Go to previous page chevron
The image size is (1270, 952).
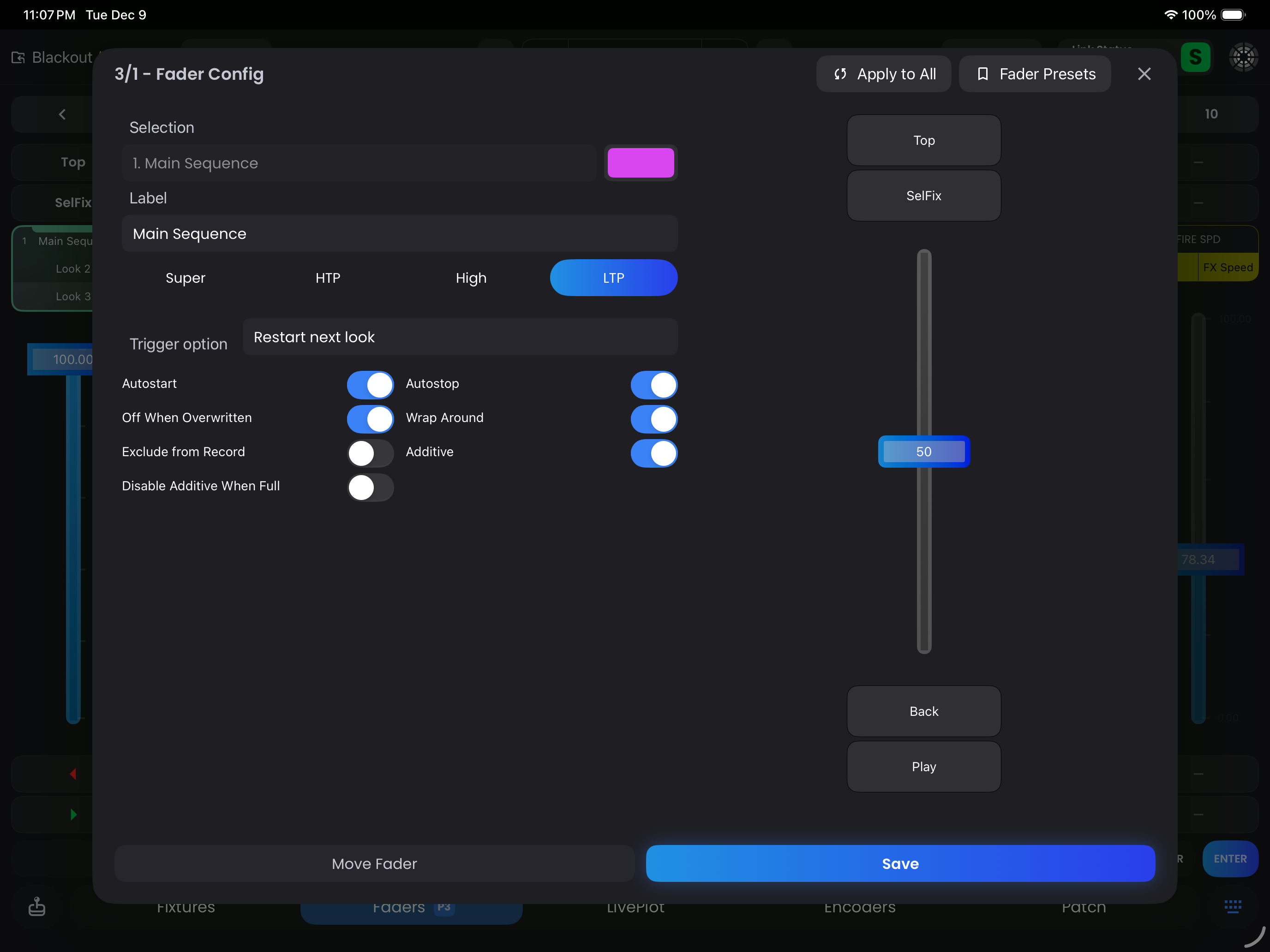click(x=62, y=114)
